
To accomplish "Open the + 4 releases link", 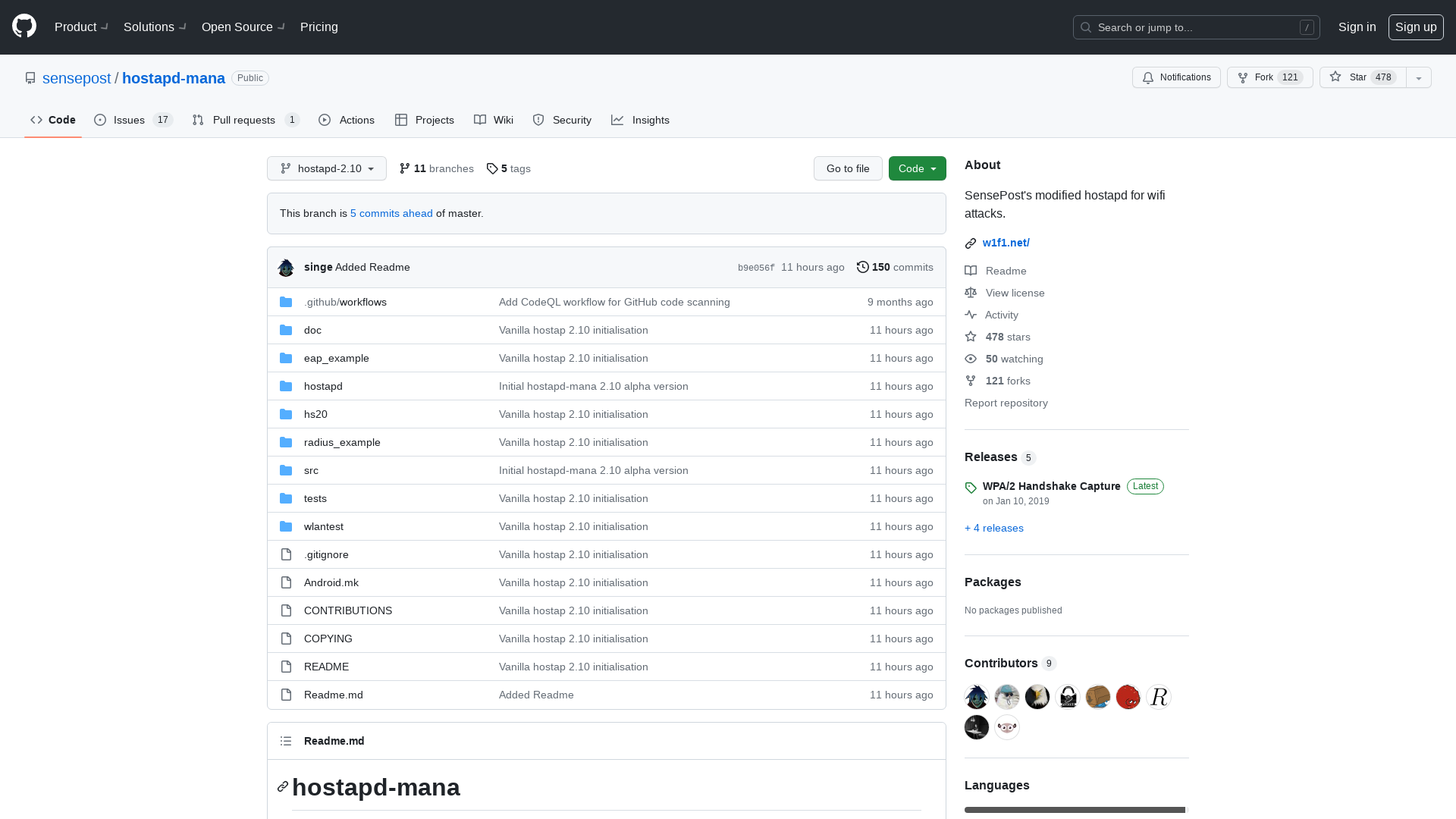I will pyautogui.click(x=993, y=528).
